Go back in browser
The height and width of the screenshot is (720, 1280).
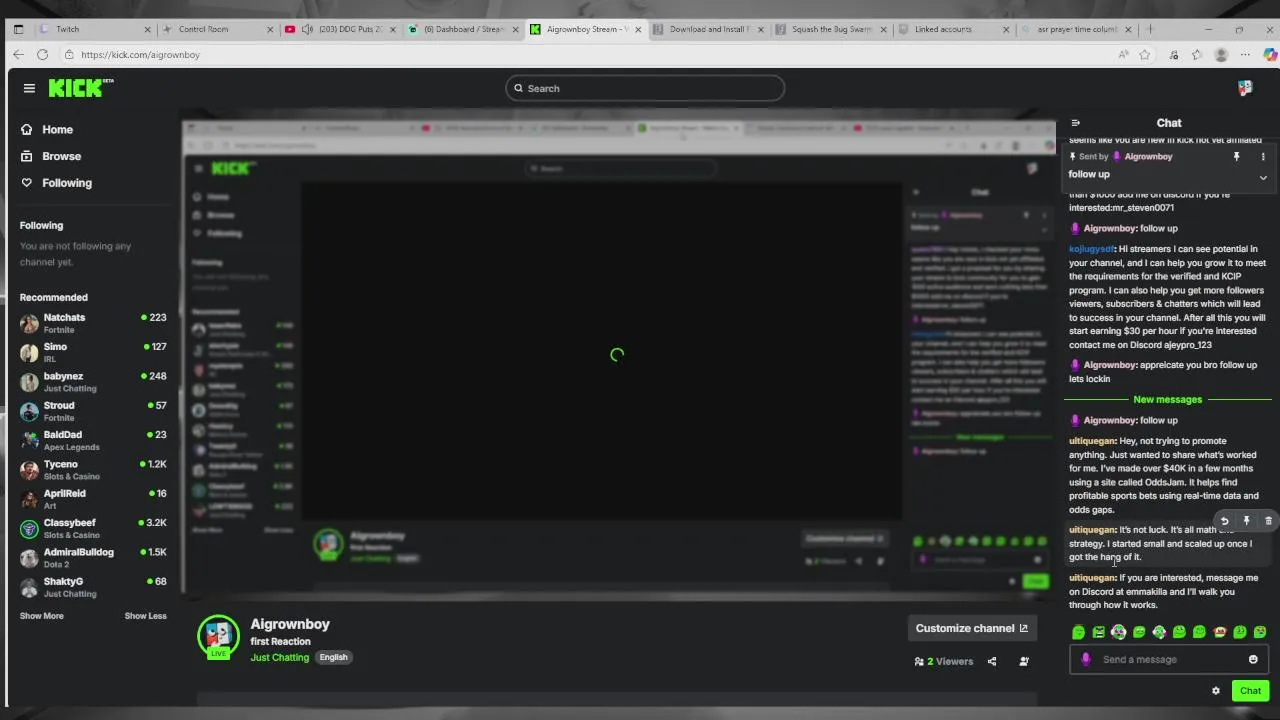pyautogui.click(x=18, y=55)
